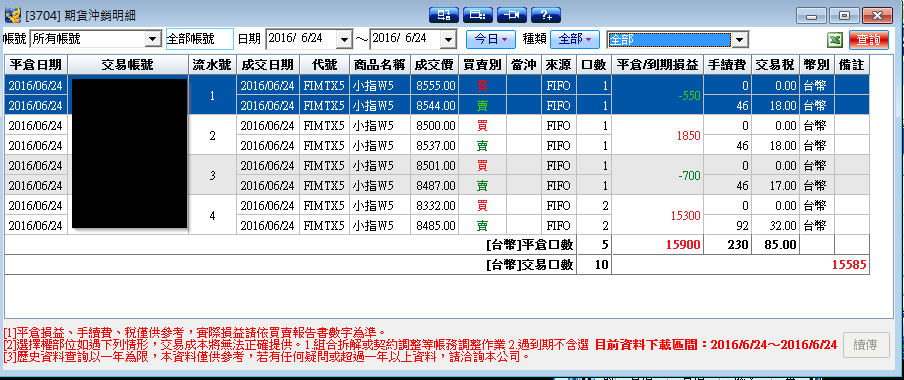Image resolution: width=904 pixels, height=380 pixels.
Task: Sort by the 流水號 column header
Action: (x=213, y=65)
